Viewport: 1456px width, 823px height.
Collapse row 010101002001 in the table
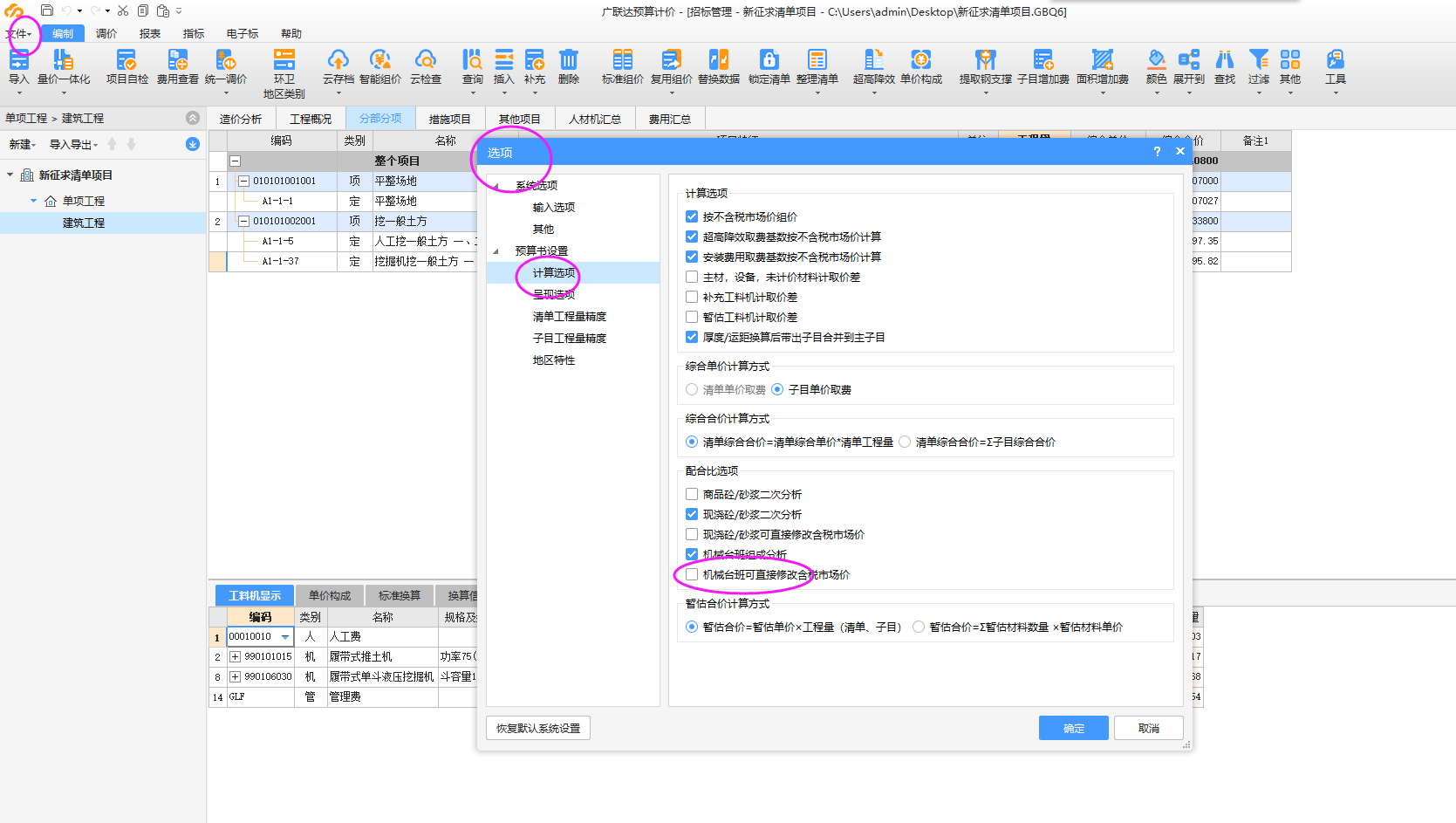click(x=244, y=221)
